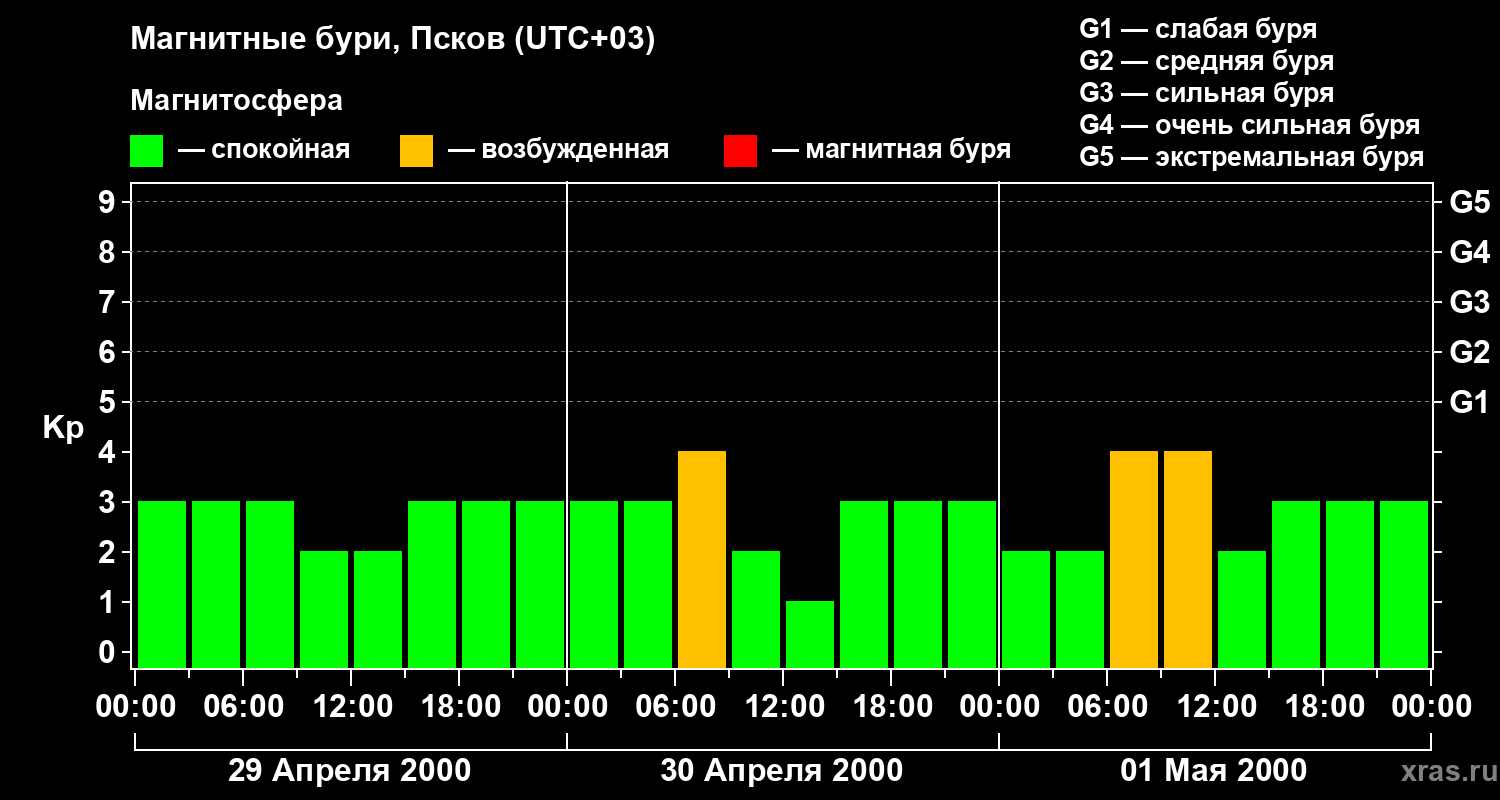Click the orange возбужденная legend swatch
This screenshot has height=800, width=1500.
coord(416,151)
